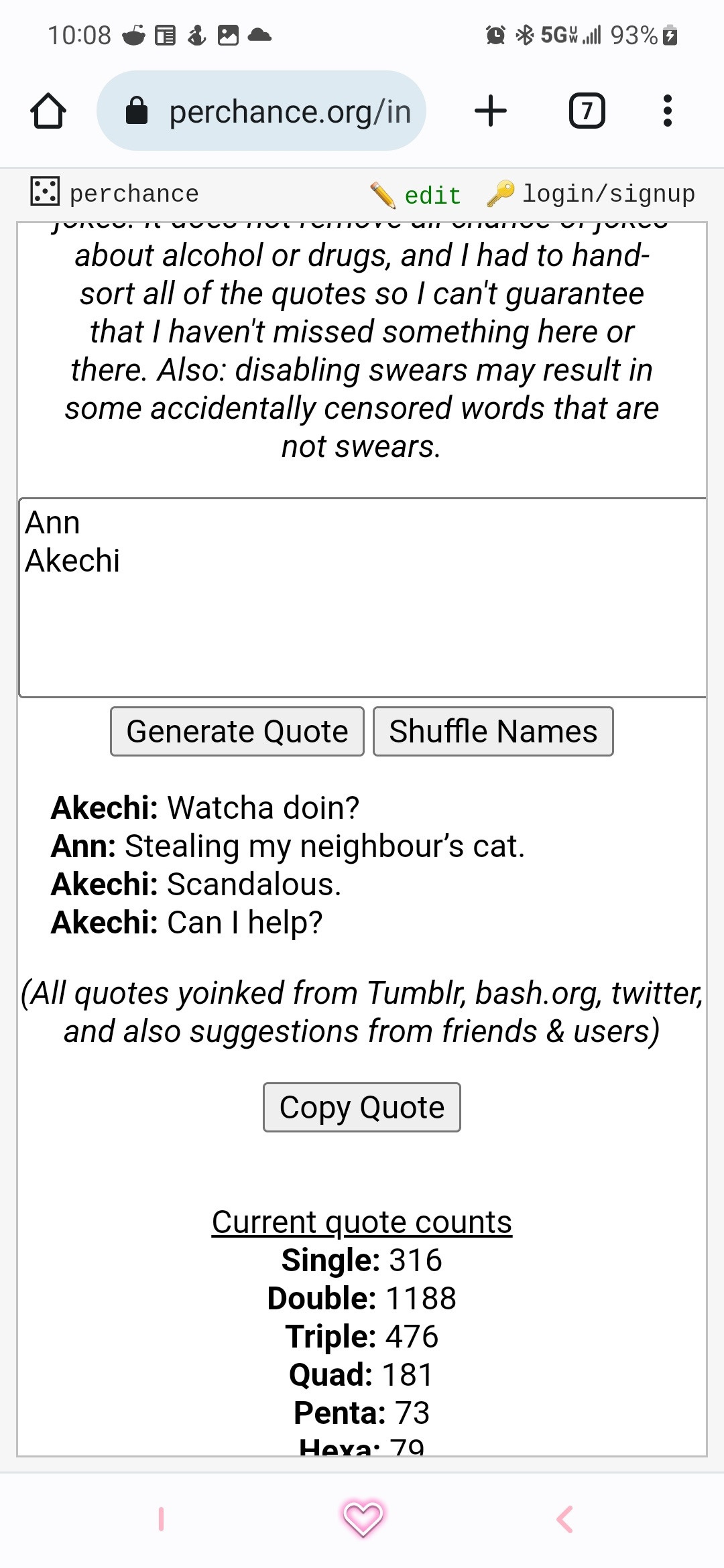Tap the battery status indicator
This screenshot has height=1568, width=724.
coord(670,35)
